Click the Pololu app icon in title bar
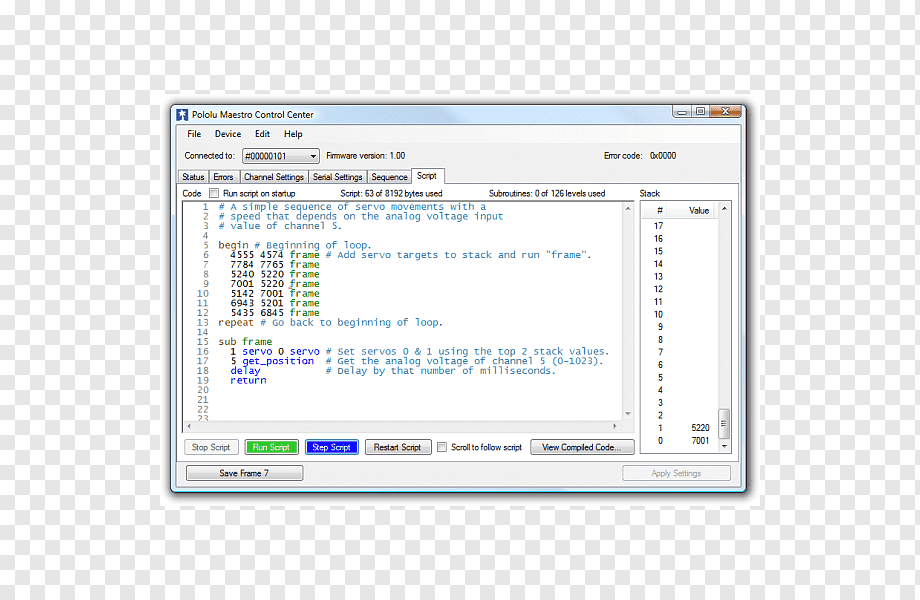Screen dimensions: 920x600 coord(182,114)
